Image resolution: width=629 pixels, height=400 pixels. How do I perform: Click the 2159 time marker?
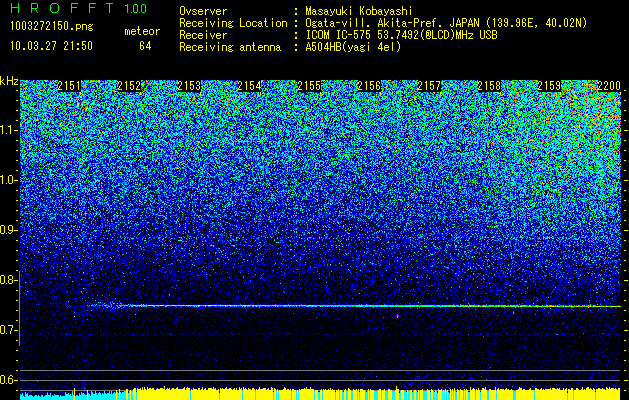point(549,86)
